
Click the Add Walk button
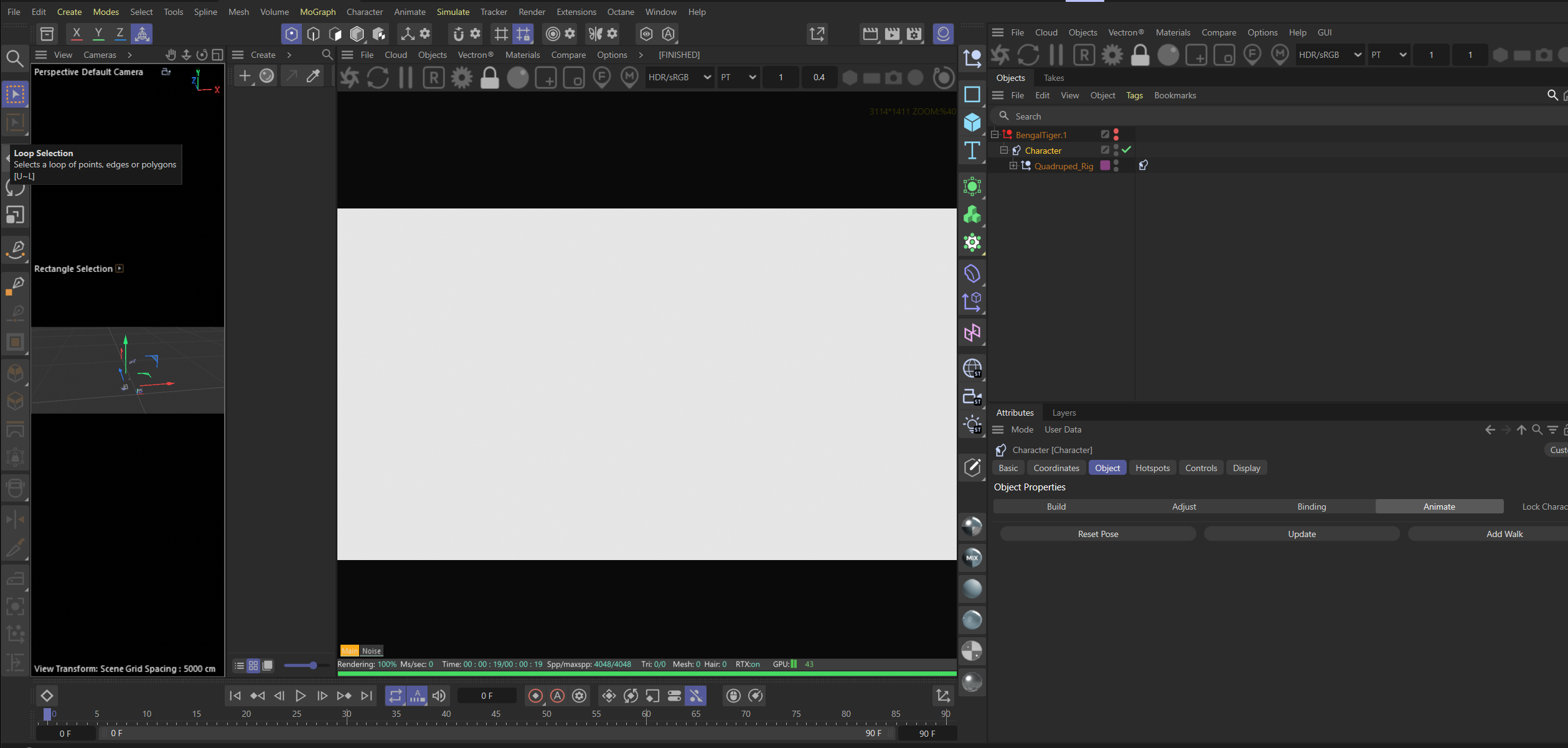click(1504, 534)
